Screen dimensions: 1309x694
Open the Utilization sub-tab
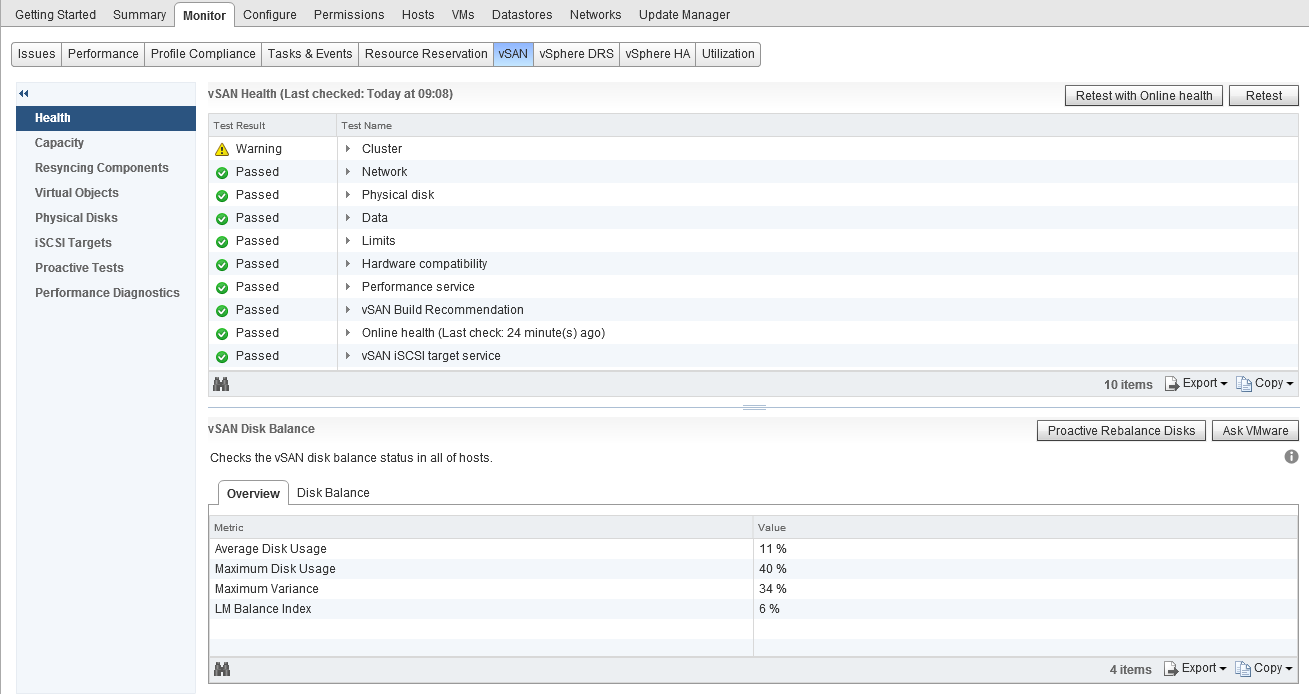tap(728, 54)
